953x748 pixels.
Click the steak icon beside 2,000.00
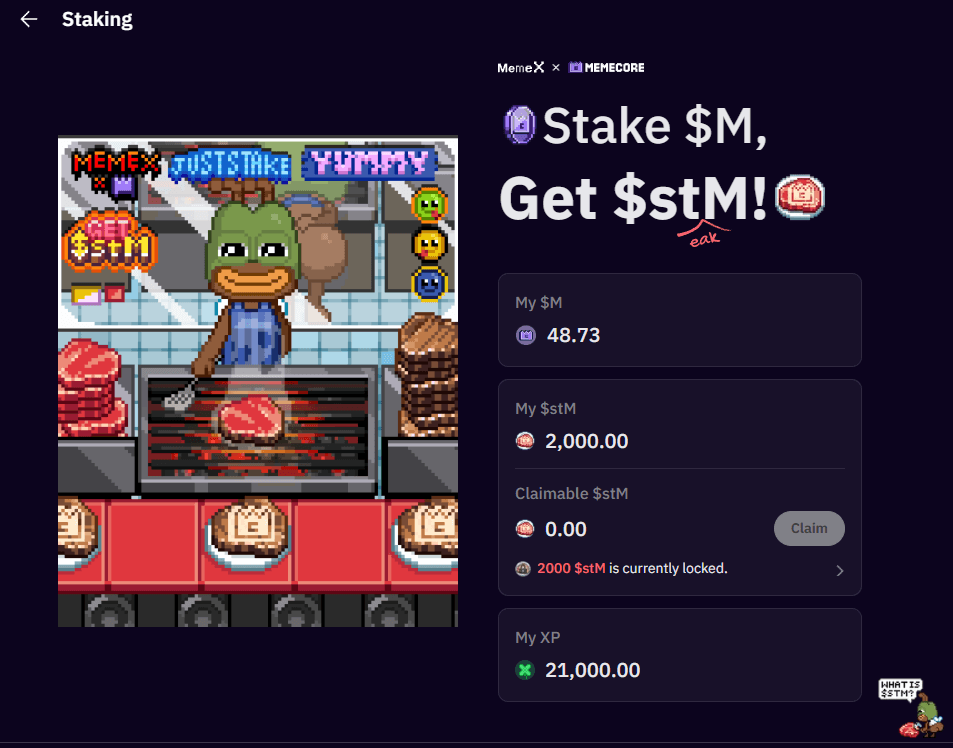click(x=525, y=441)
